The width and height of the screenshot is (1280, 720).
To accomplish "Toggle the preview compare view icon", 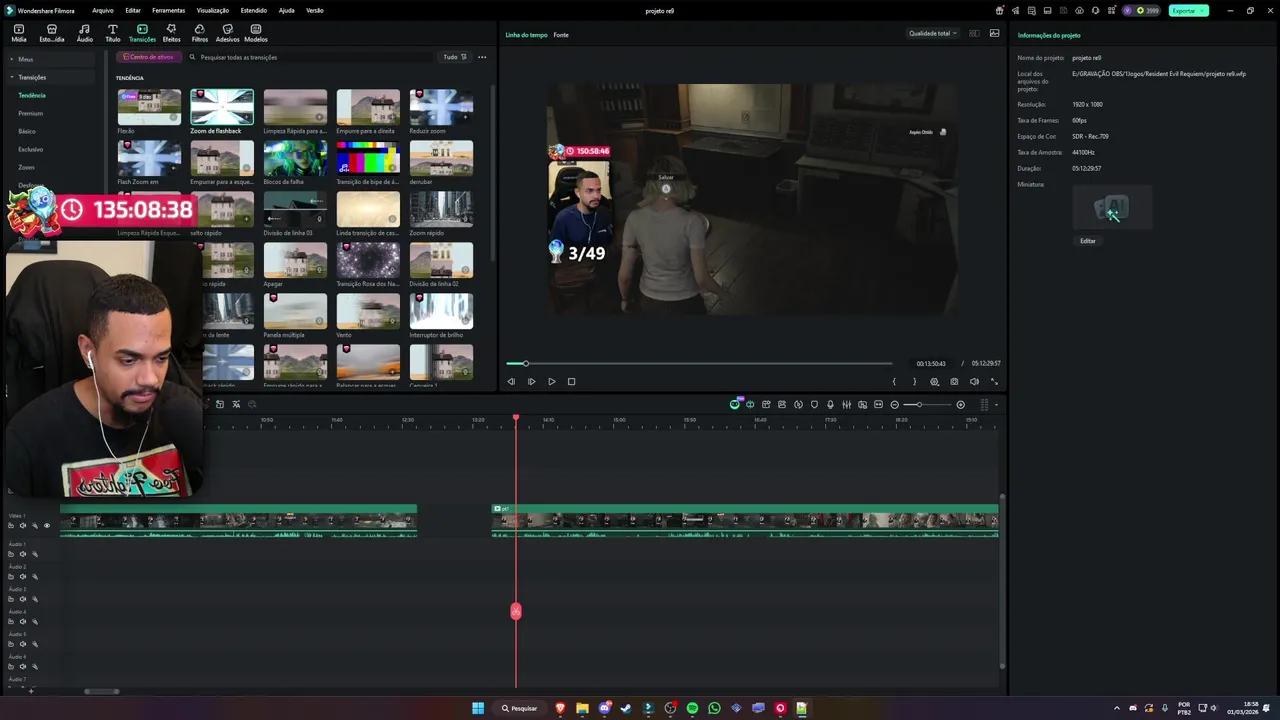I will [974, 33].
